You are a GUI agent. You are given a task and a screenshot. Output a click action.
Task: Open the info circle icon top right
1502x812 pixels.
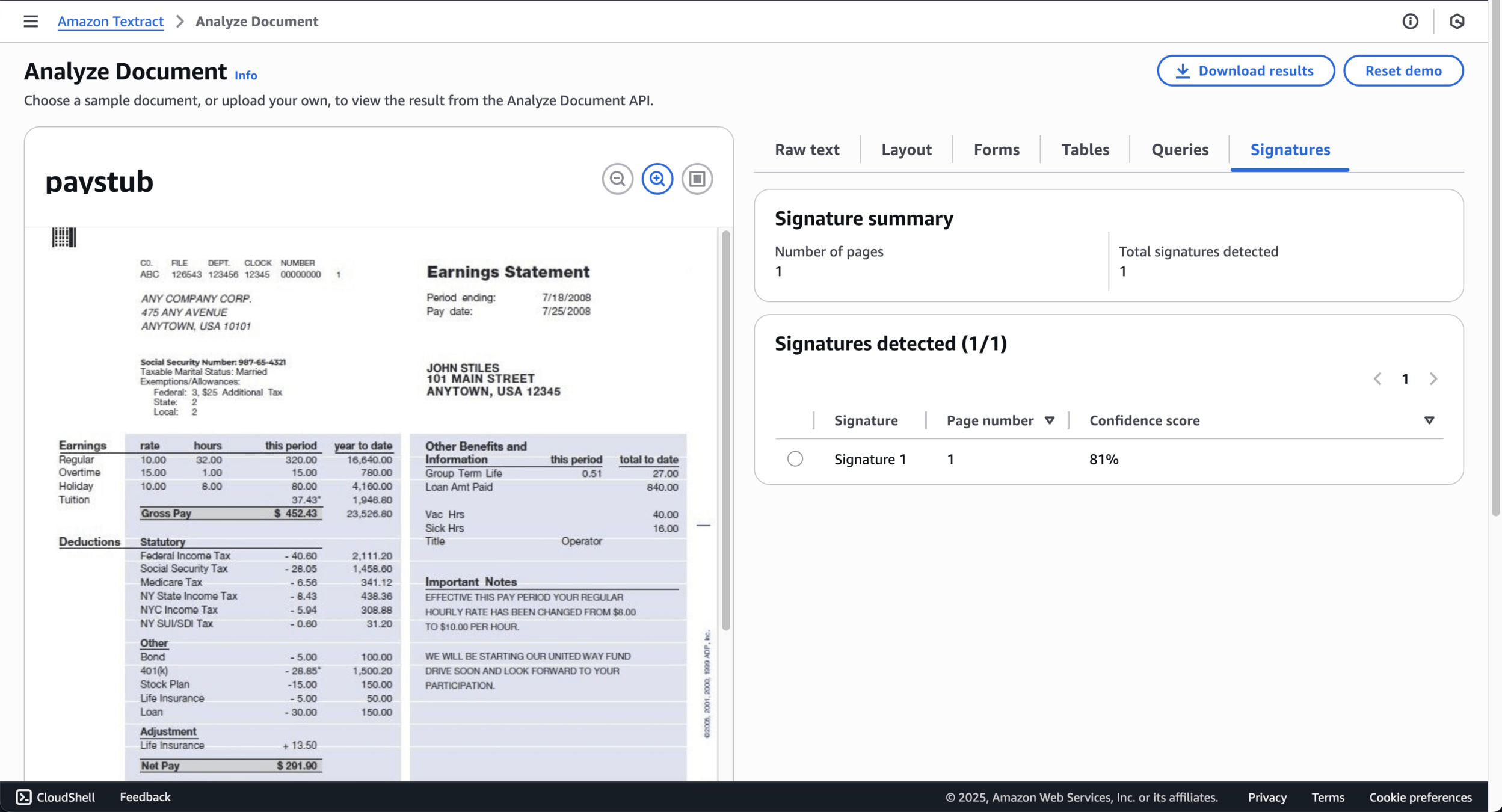pos(1410,22)
